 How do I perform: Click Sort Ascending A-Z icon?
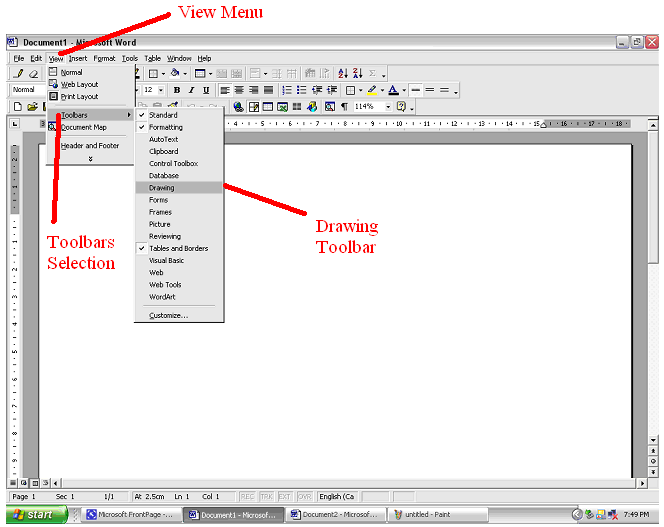click(x=343, y=74)
